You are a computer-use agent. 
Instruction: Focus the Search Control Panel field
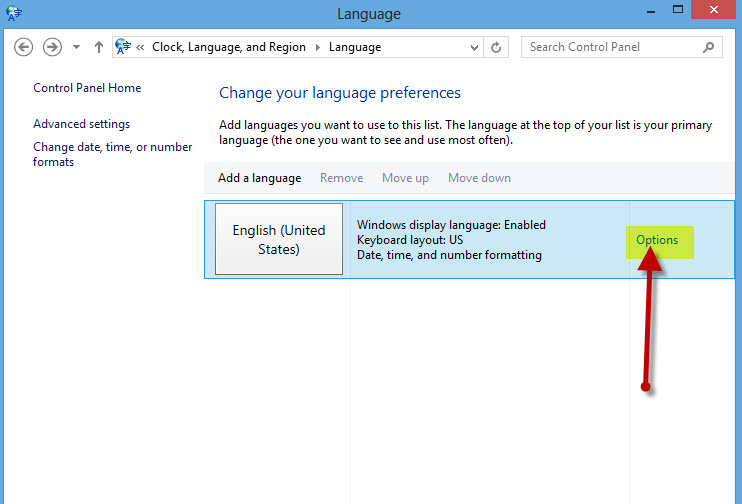621,47
